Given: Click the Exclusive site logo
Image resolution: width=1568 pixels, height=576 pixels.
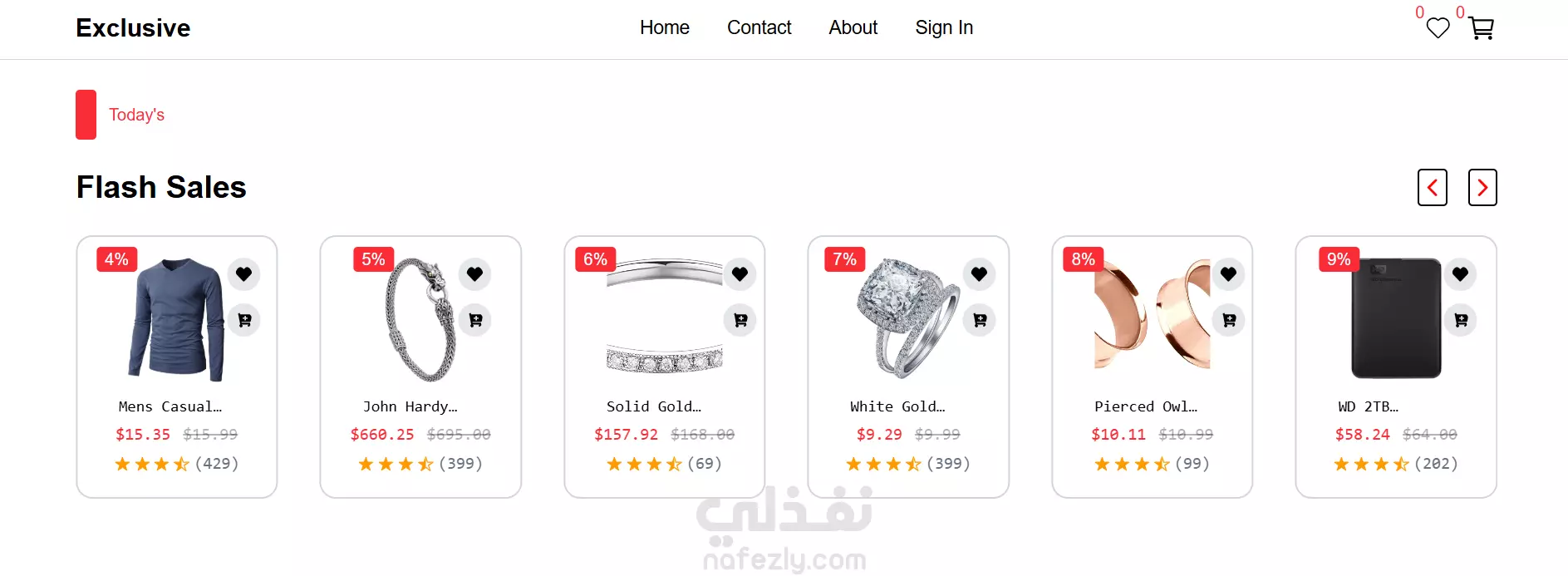Looking at the screenshot, I should [x=133, y=28].
